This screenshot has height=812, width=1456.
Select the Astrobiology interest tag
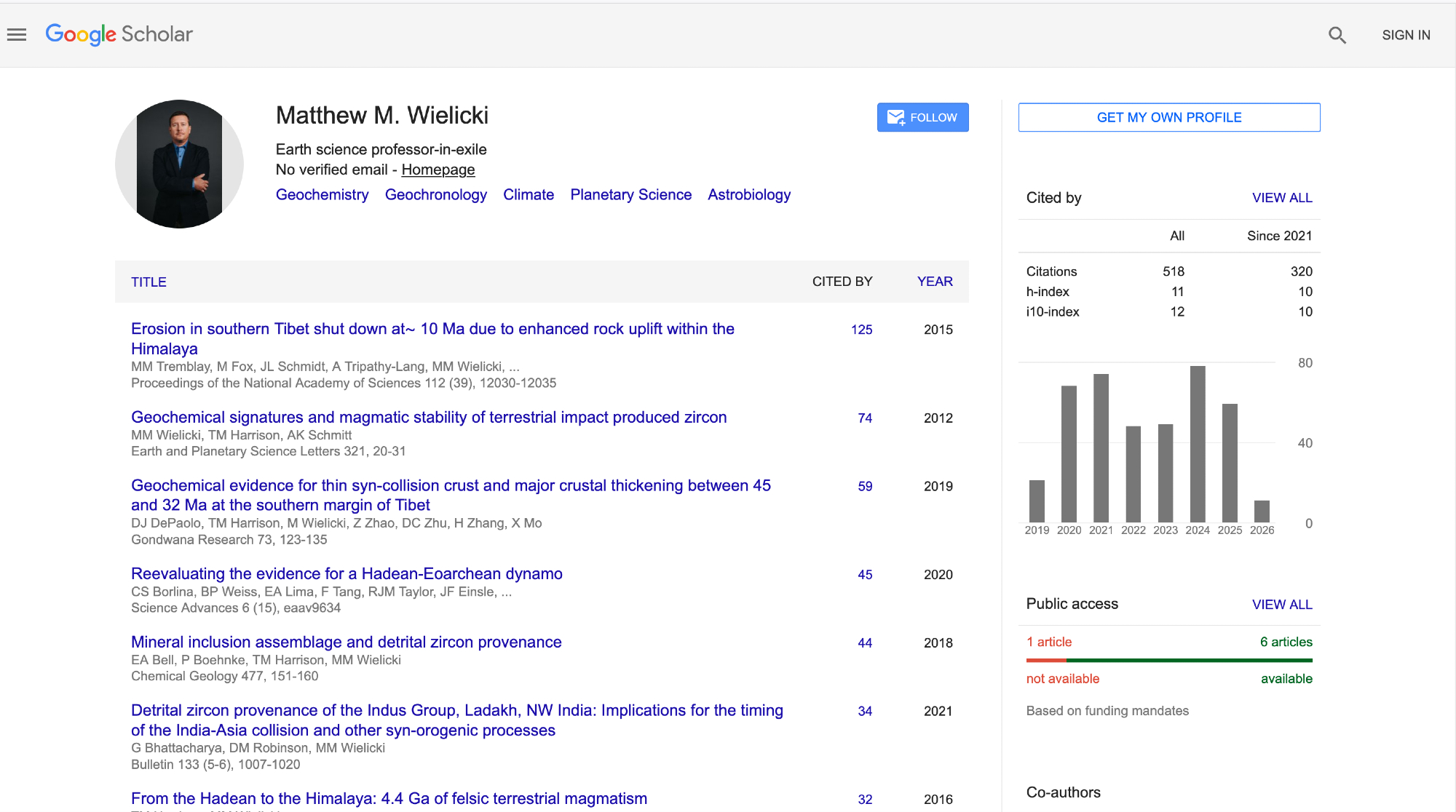click(748, 195)
